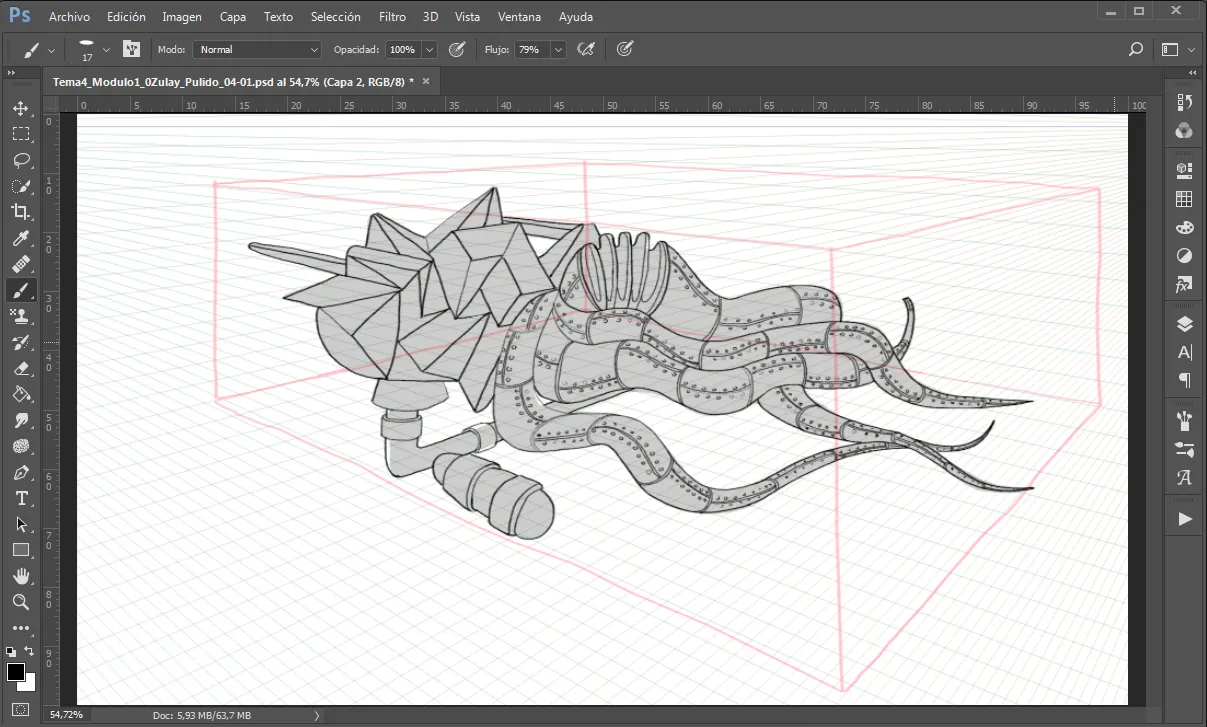Click the black foreground color swatch
Screen dimensions: 1207x727
15,671
